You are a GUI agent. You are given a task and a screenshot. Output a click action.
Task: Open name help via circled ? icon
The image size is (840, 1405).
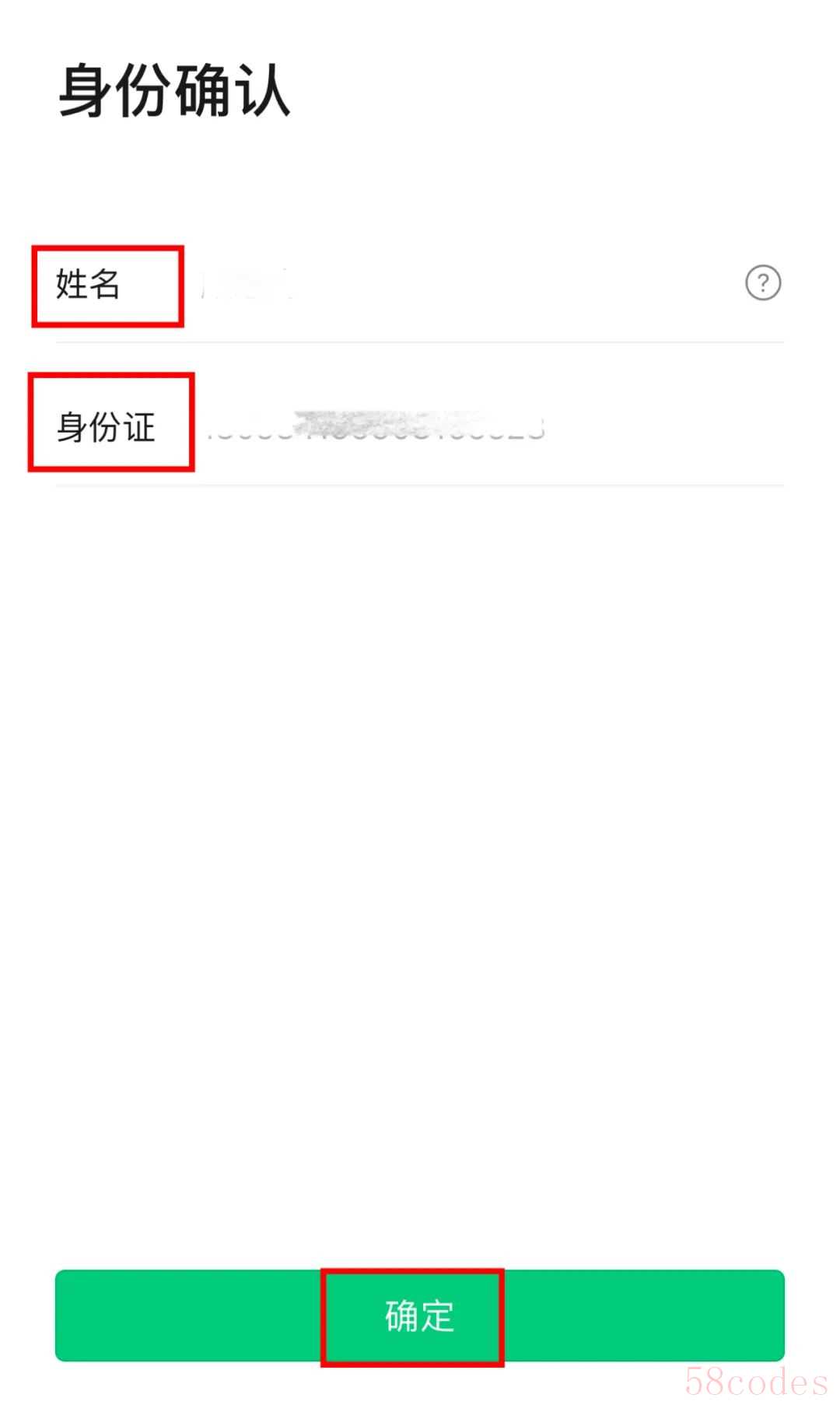(x=763, y=283)
